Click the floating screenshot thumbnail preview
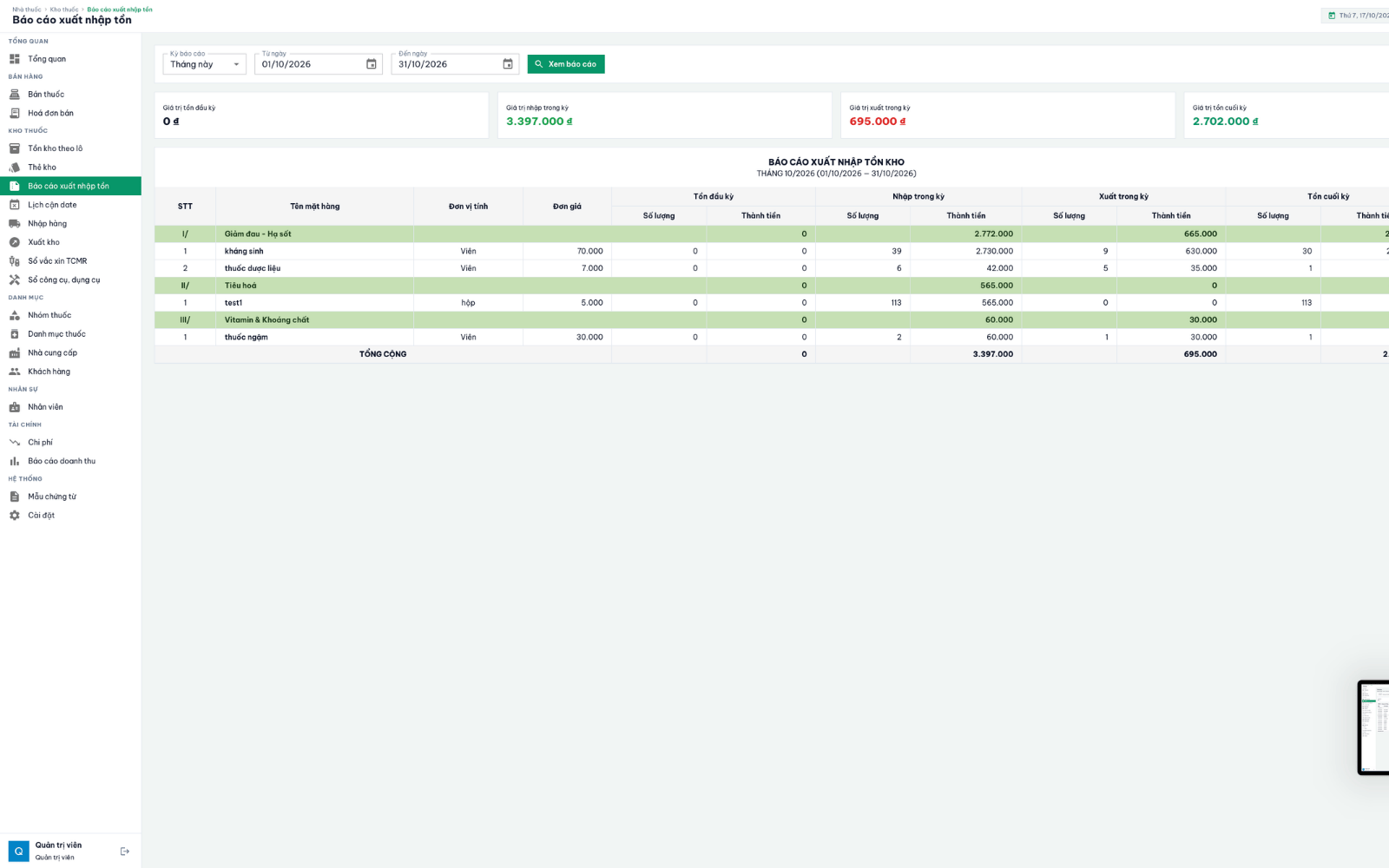 (x=1373, y=727)
